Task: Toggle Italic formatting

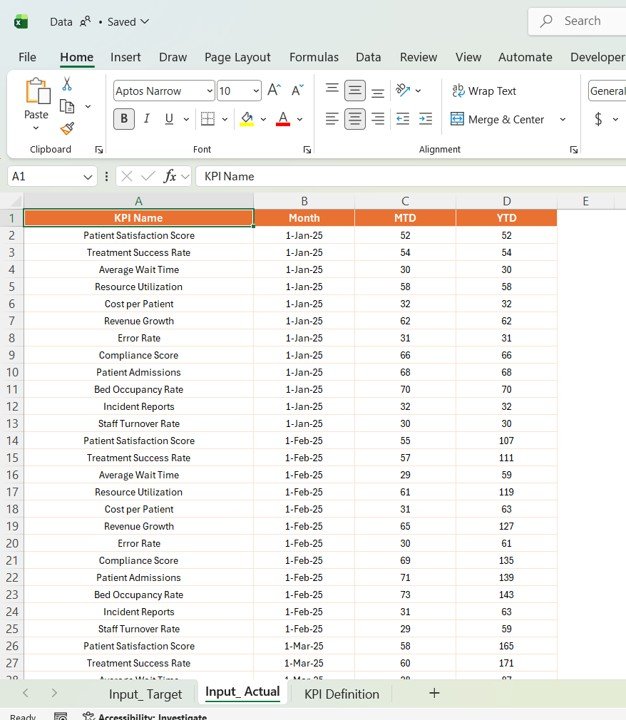Action: (x=147, y=119)
